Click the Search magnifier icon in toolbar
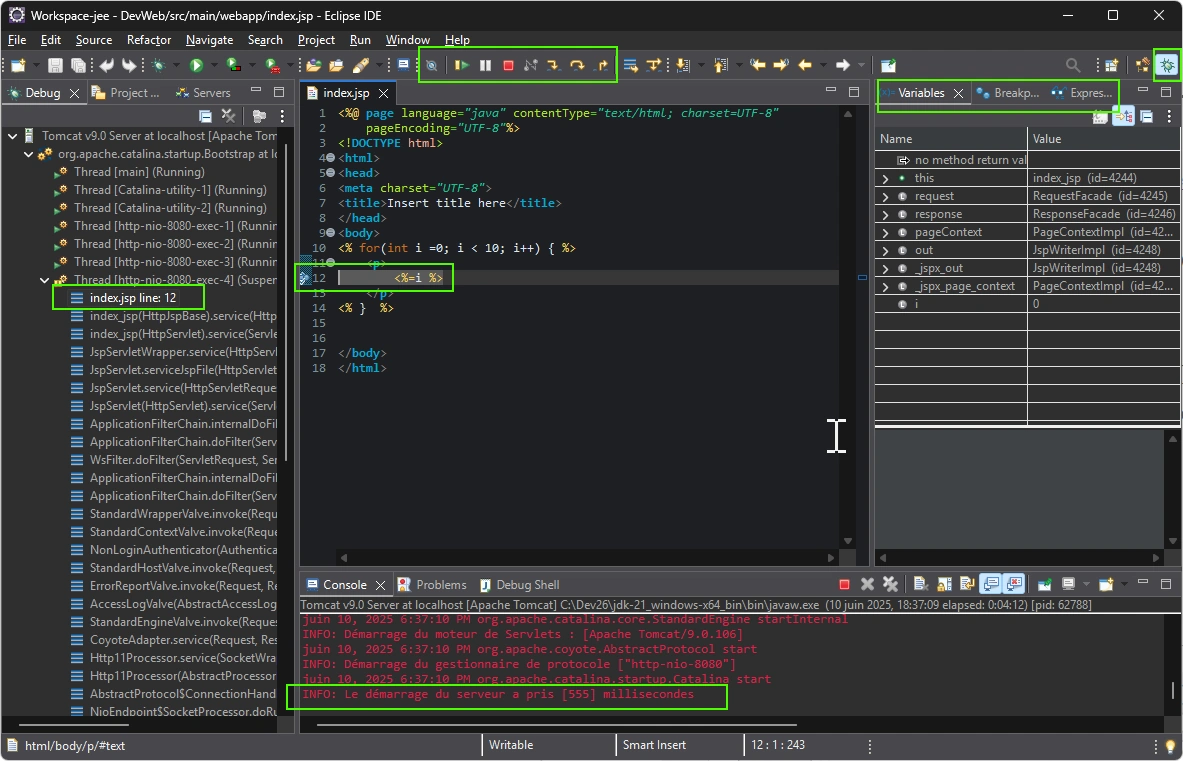 pos(1073,66)
